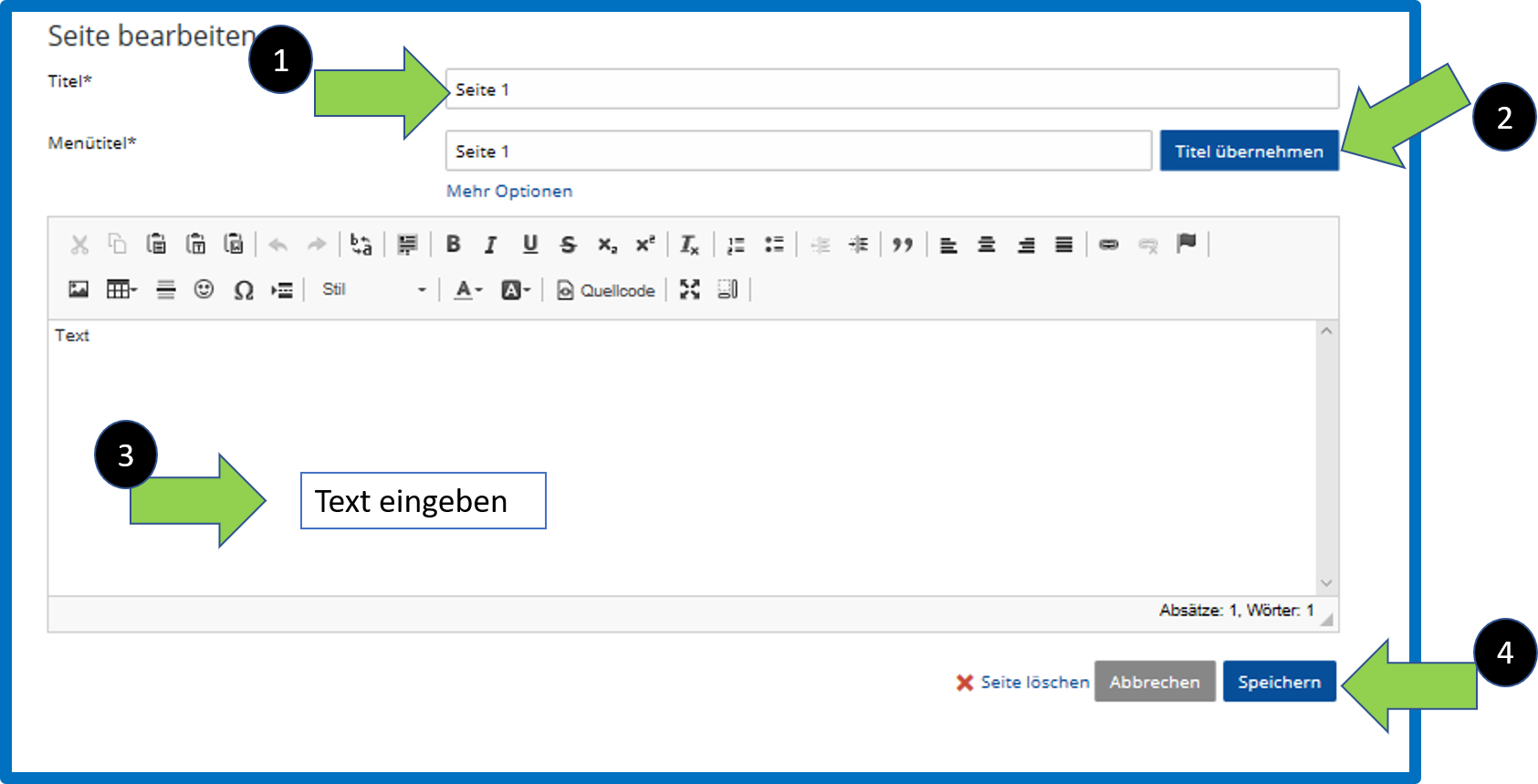1538x784 pixels.
Task: Click the editor scrollbar up arrow
Action: [1327, 331]
